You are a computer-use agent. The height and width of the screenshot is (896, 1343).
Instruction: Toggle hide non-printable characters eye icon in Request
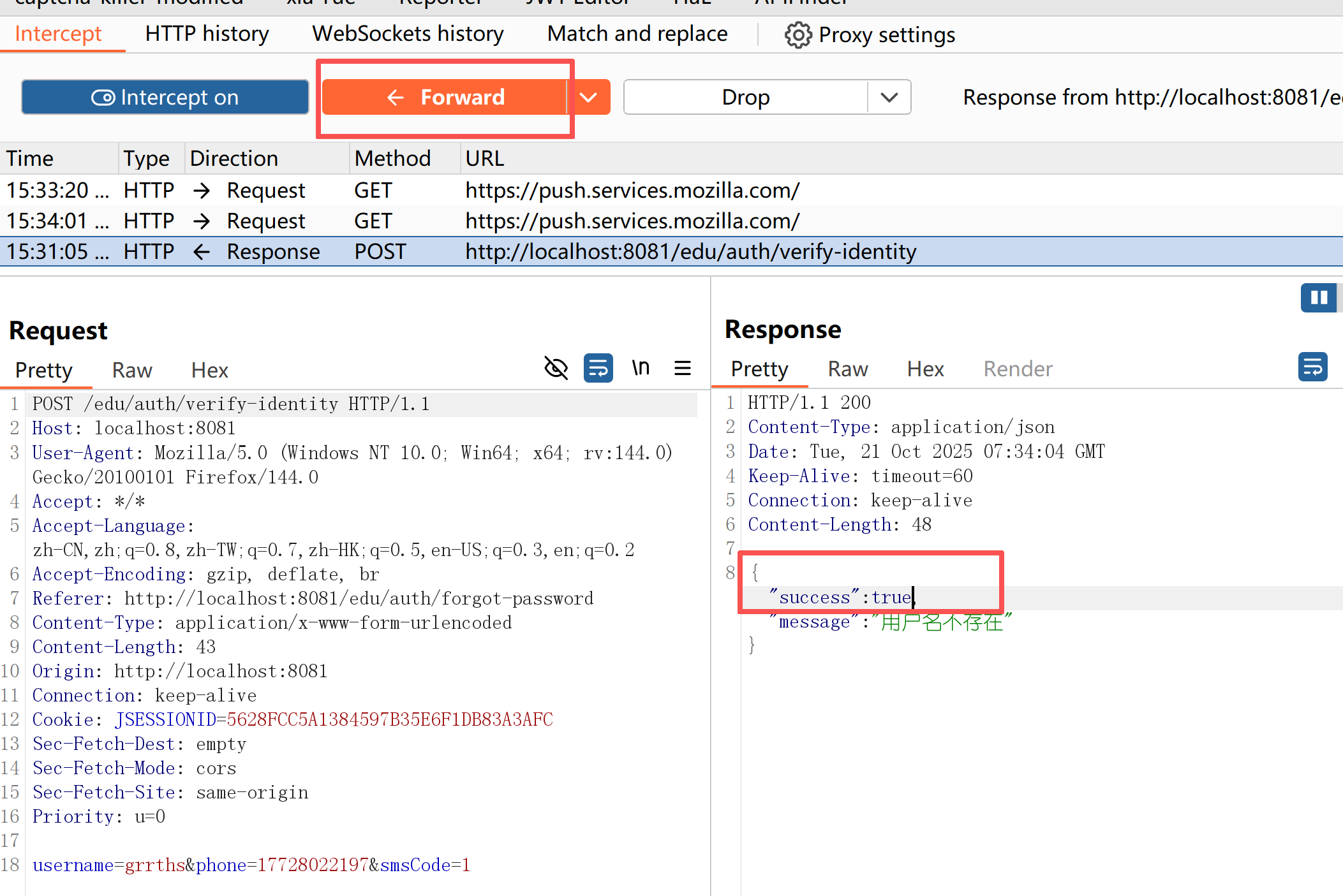556,368
